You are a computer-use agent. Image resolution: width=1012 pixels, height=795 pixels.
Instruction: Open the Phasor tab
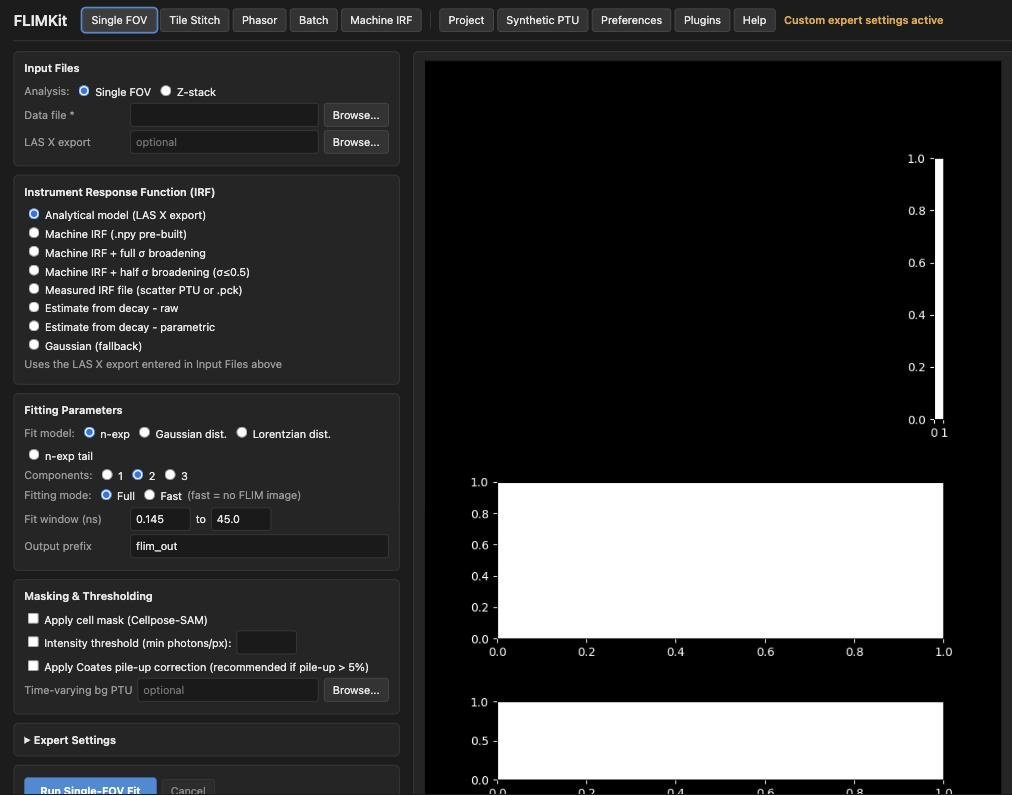point(259,20)
